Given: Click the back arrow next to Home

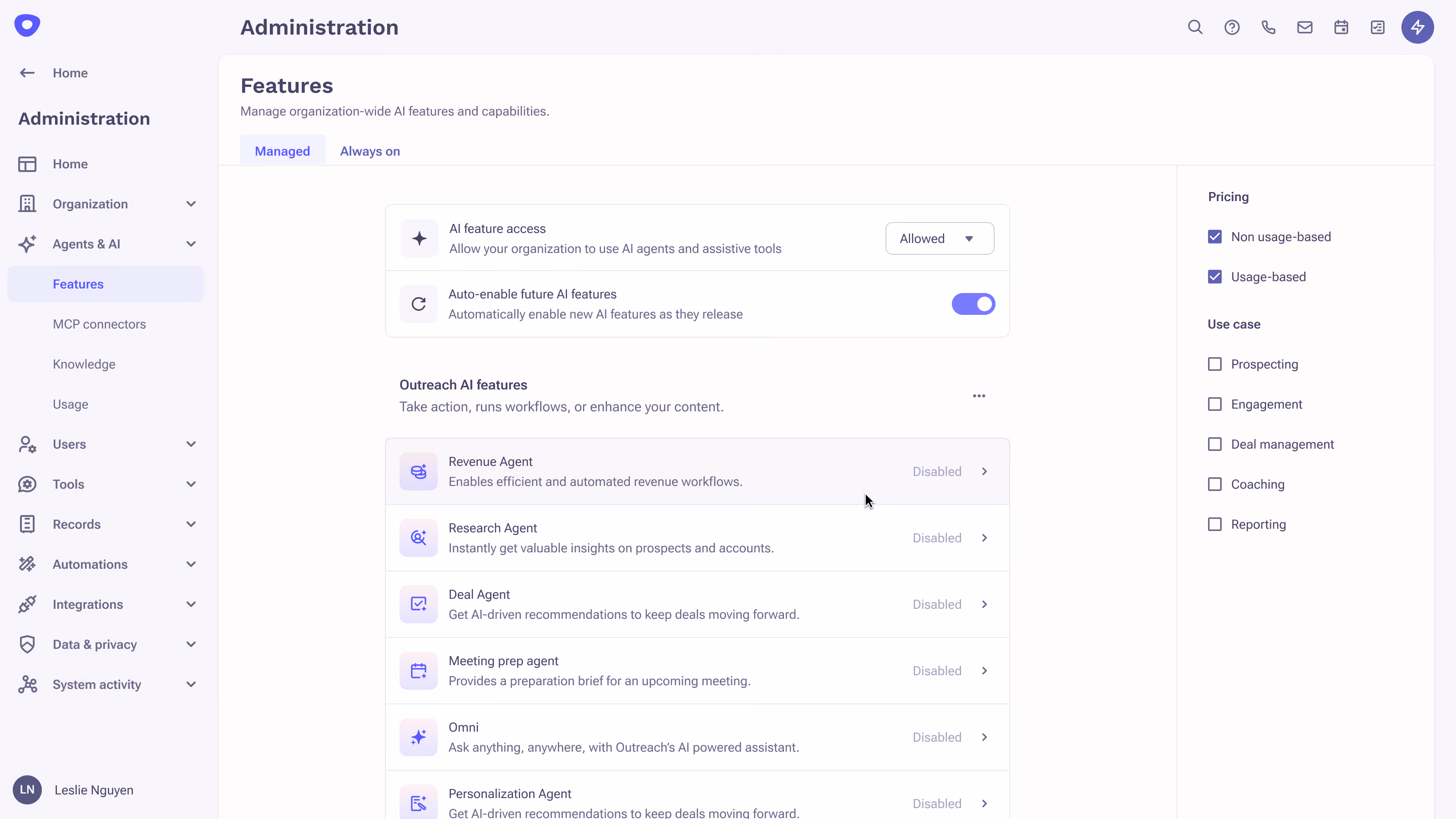Looking at the screenshot, I should coord(27,73).
